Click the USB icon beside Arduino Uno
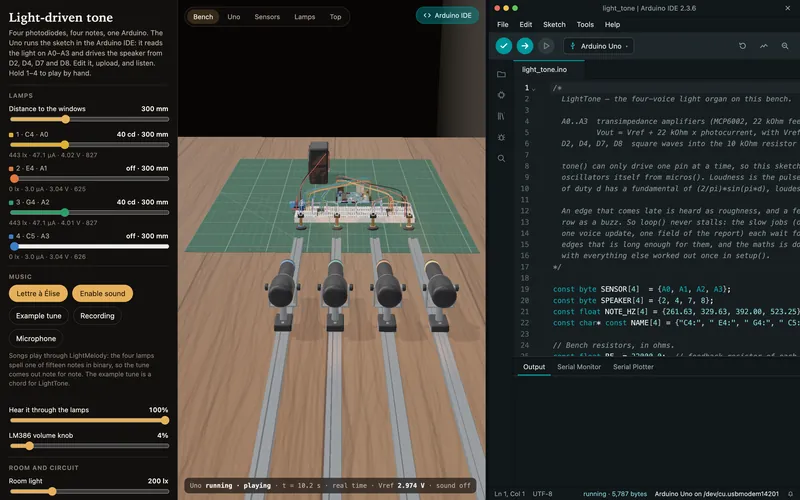The image size is (800, 500). tap(572, 46)
